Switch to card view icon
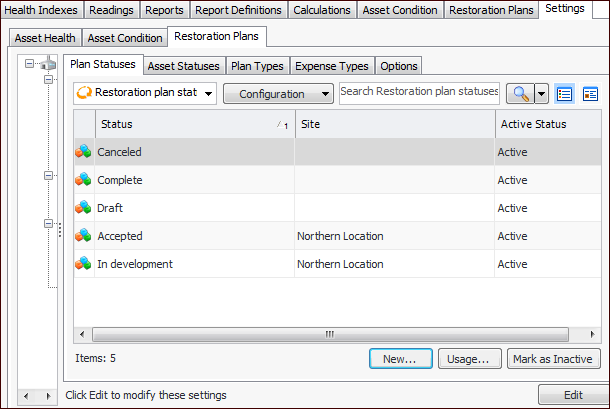 (589, 94)
